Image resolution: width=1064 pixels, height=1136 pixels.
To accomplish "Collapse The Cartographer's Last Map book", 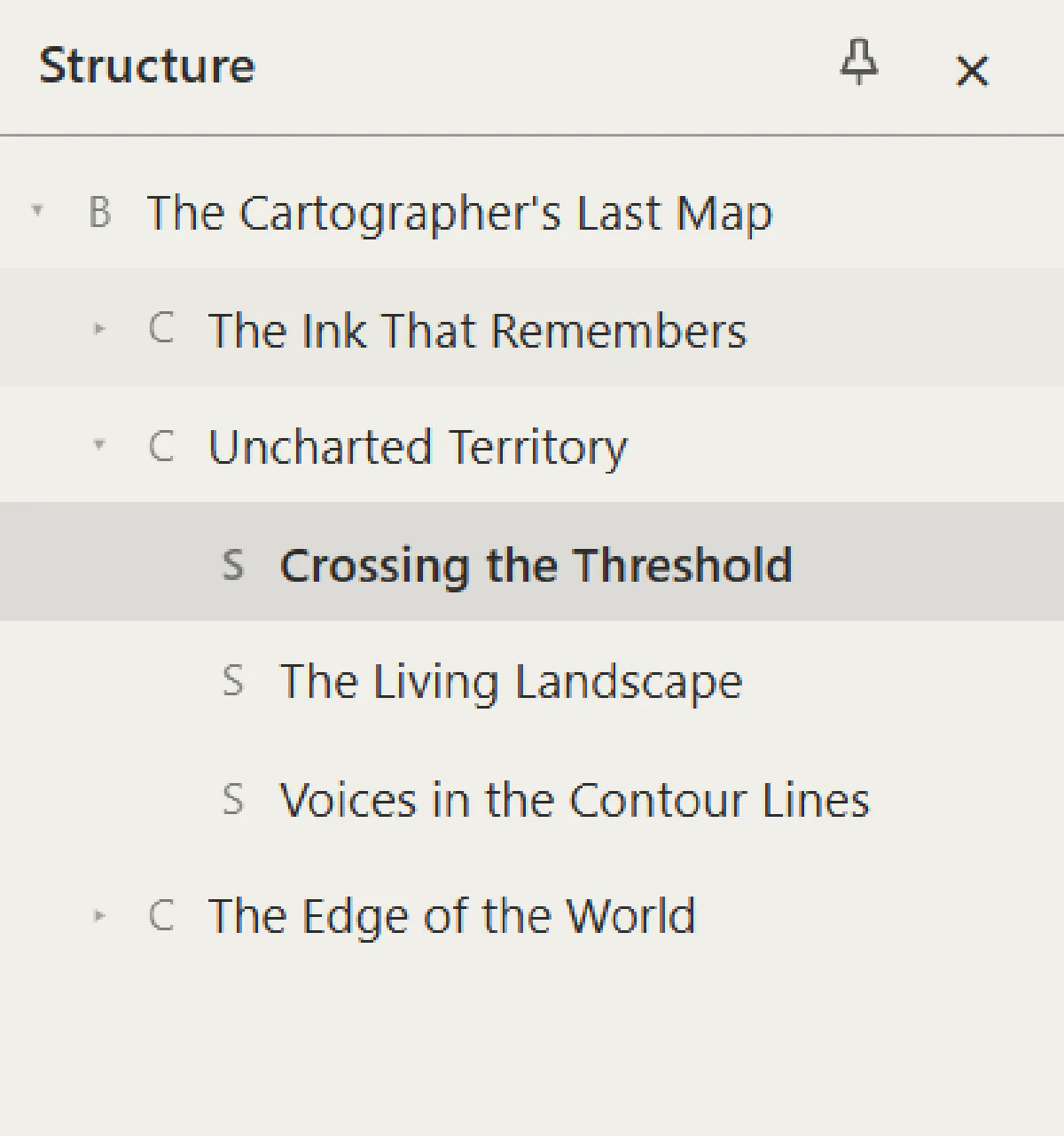I will 37,210.
